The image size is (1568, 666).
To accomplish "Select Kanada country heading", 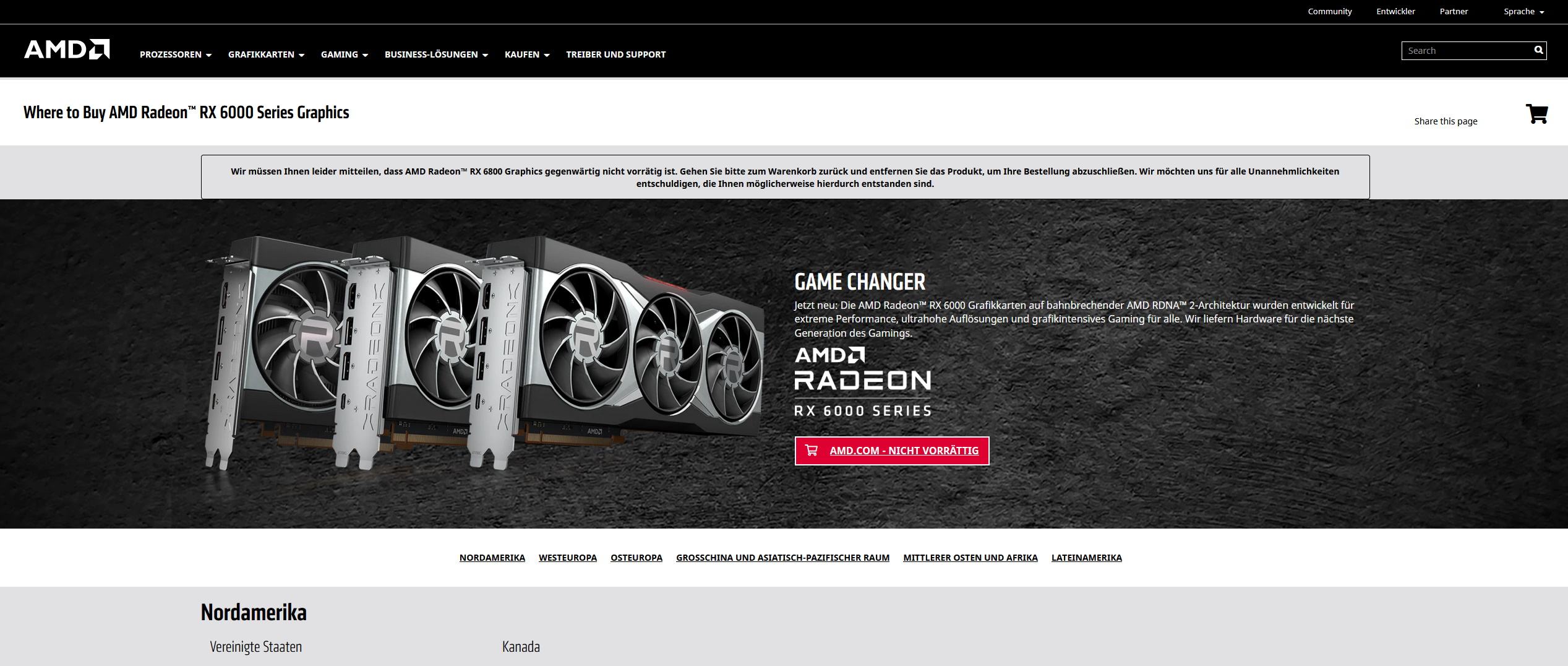I will [521, 647].
